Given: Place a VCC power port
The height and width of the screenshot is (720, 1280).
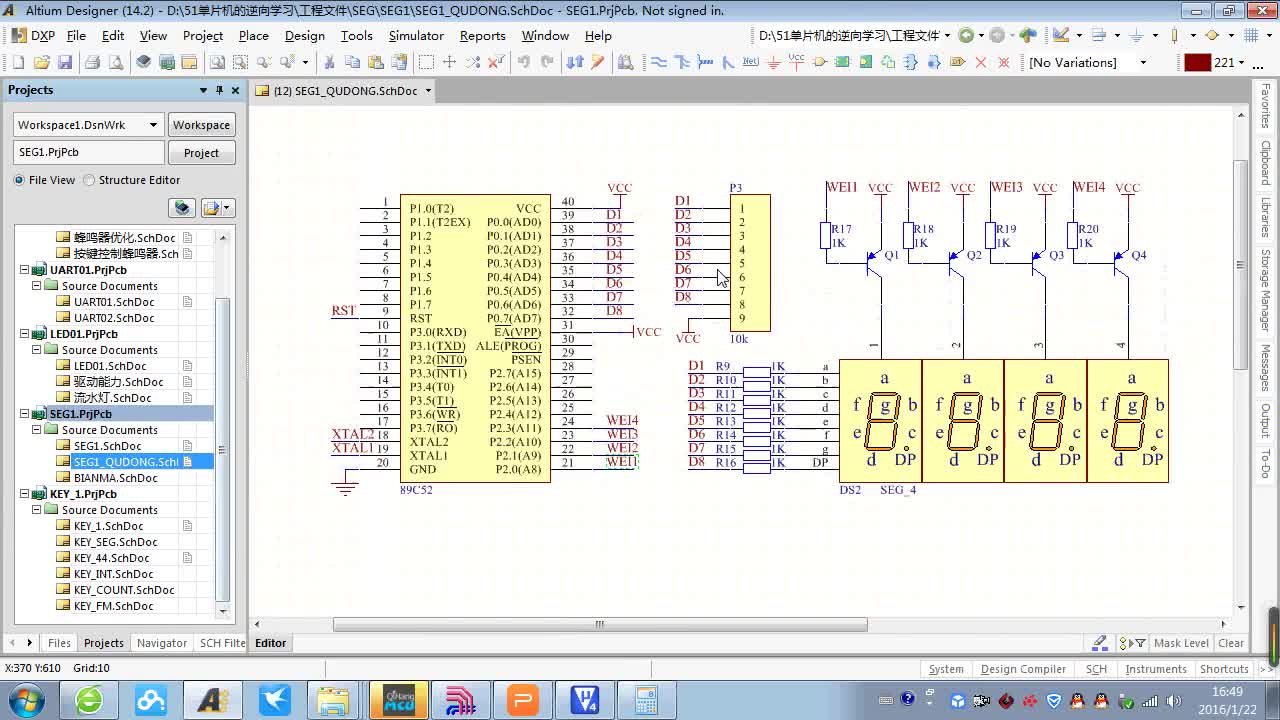Looking at the screenshot, I should (x=796, y=61).
